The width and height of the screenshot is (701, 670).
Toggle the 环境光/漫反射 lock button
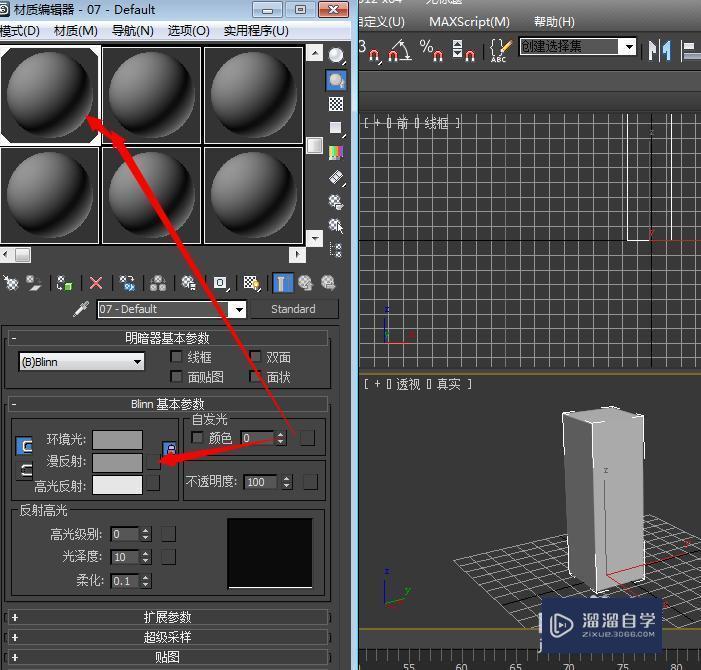coord(24,446)
